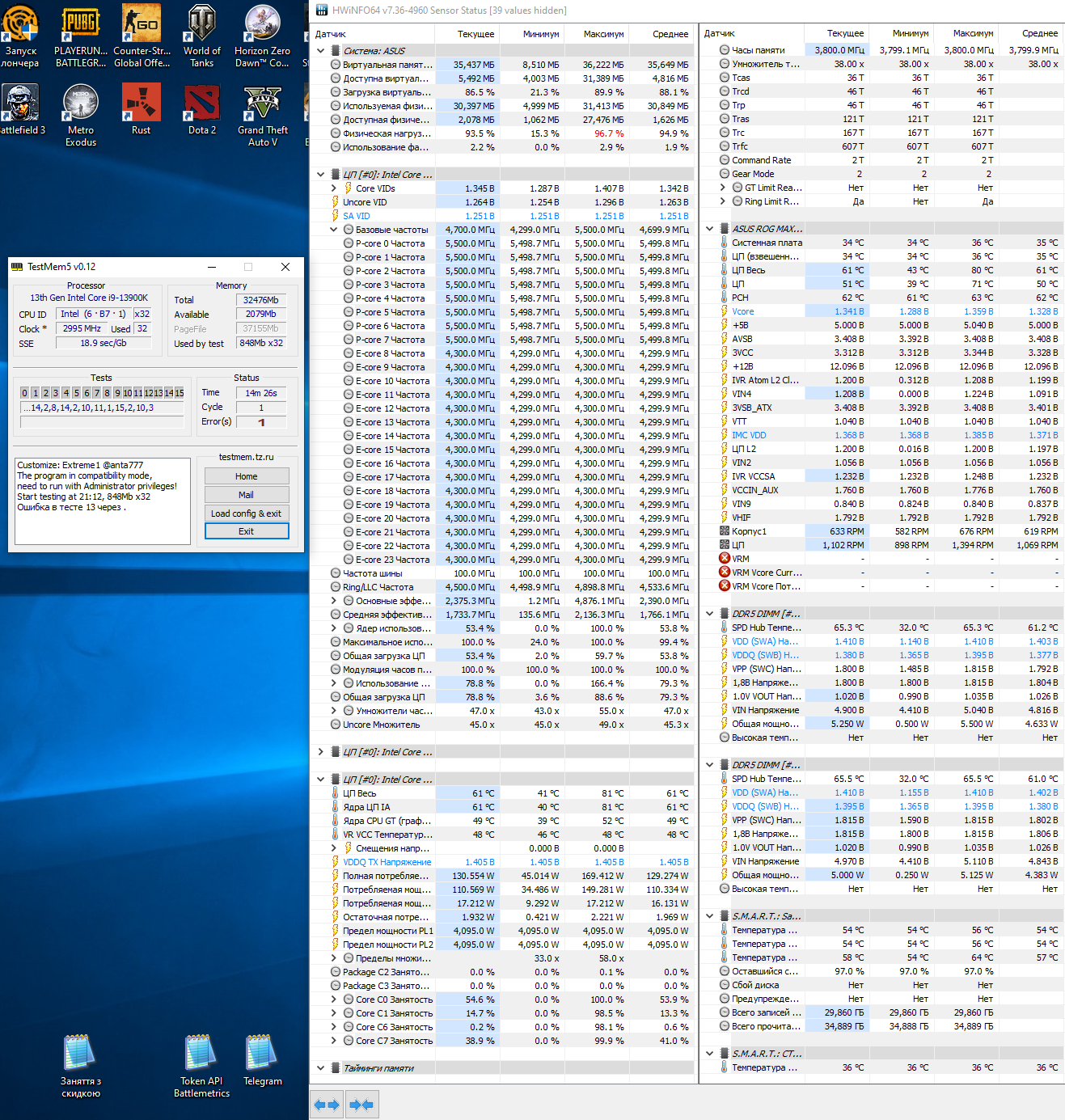Screen dimensions: 1065x1120
Task: Open the Заняття з скидкою desktop file
Action: pos(81,1066)
